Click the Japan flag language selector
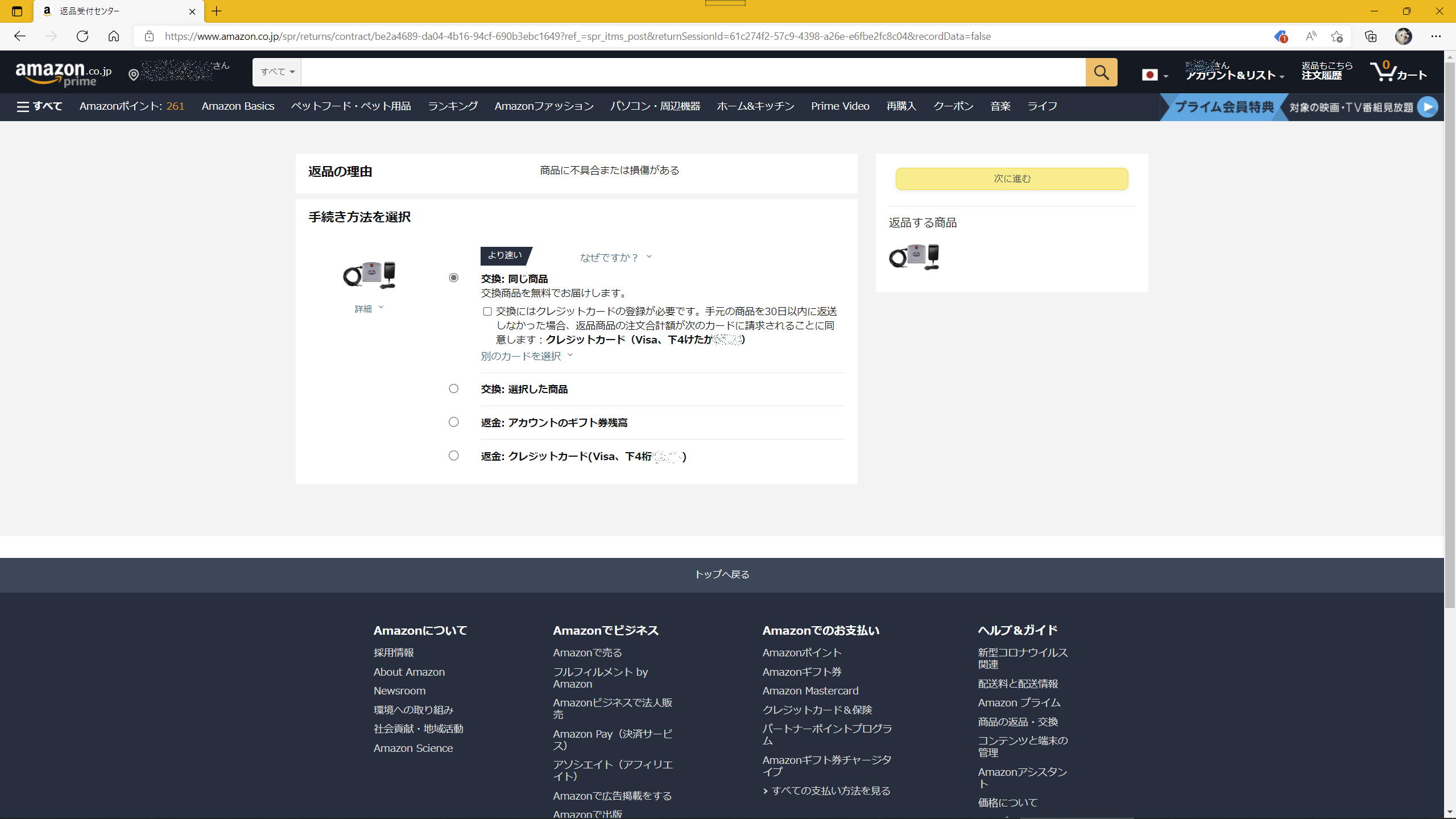The height and width of the screenshot is (819, 1456). (1155, 75)
